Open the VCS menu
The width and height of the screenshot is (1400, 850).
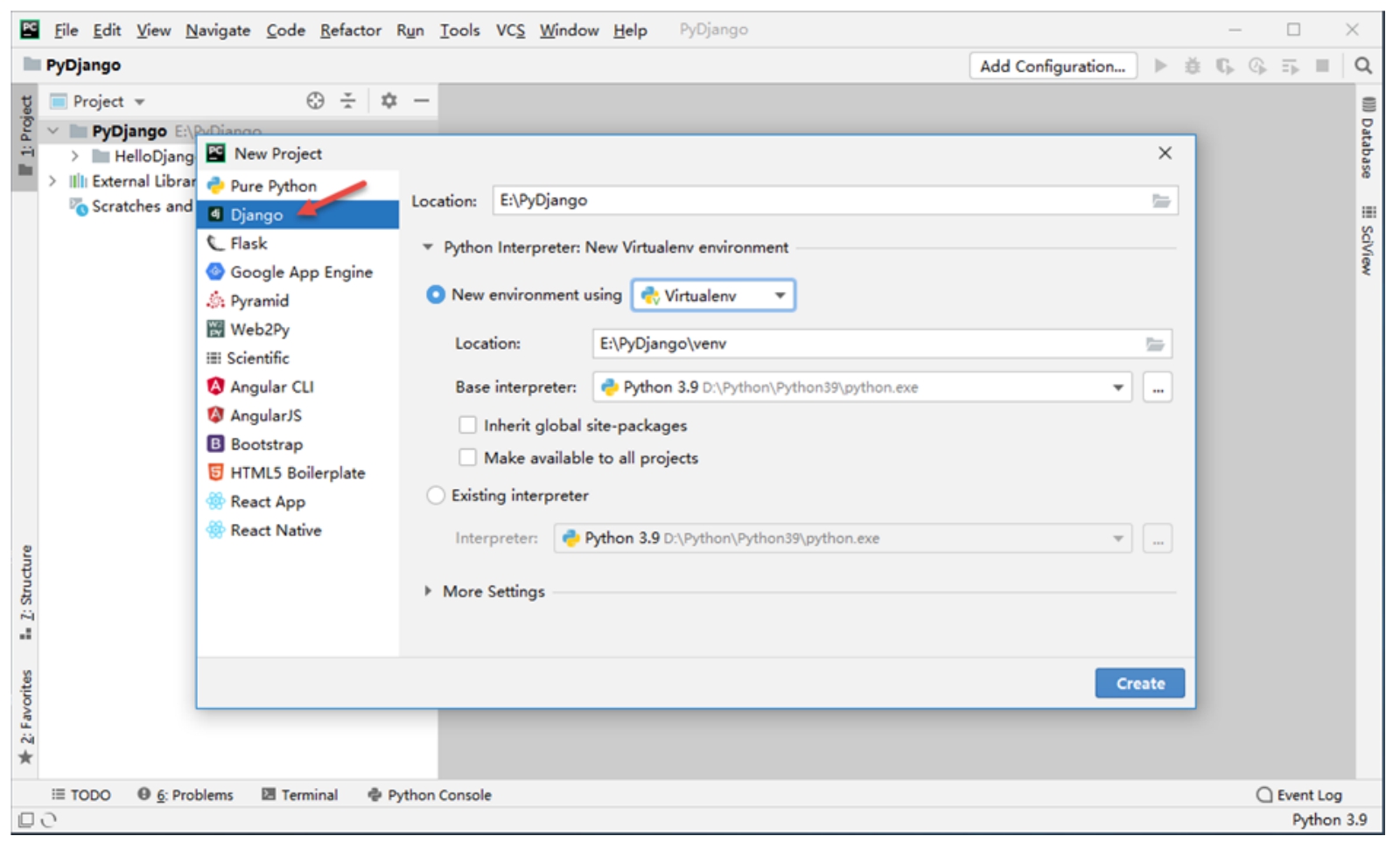[x=511, y=30]
